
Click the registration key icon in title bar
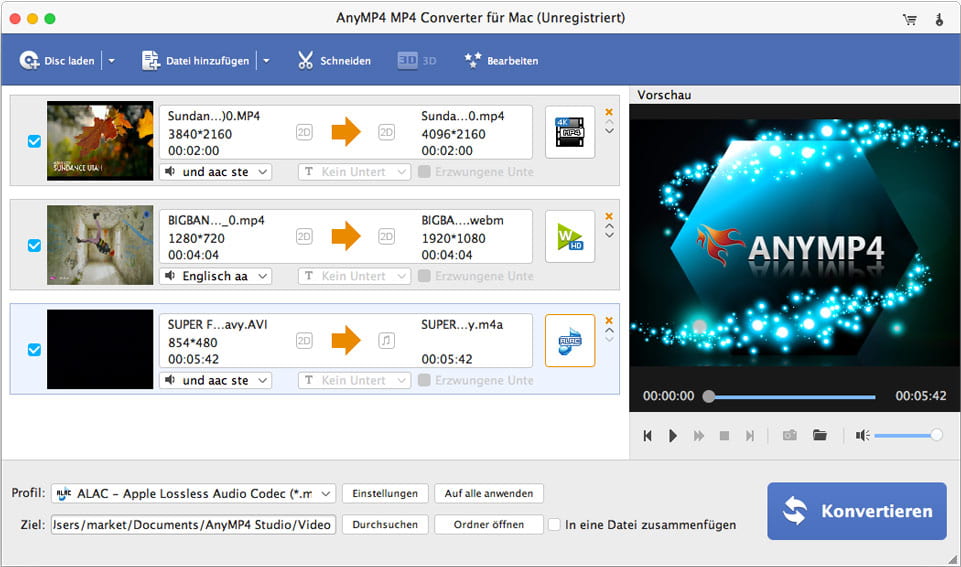[x=939, y=20]
